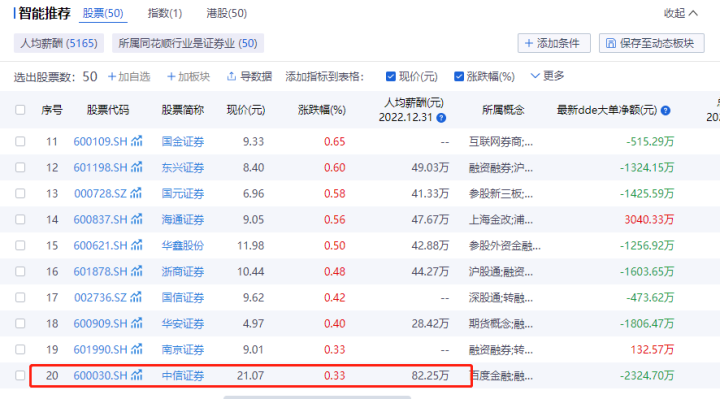This screenshot has width=720, height=399.
Task: Open chart icon beside 002736.SZ
Action: tap(136, 297)
